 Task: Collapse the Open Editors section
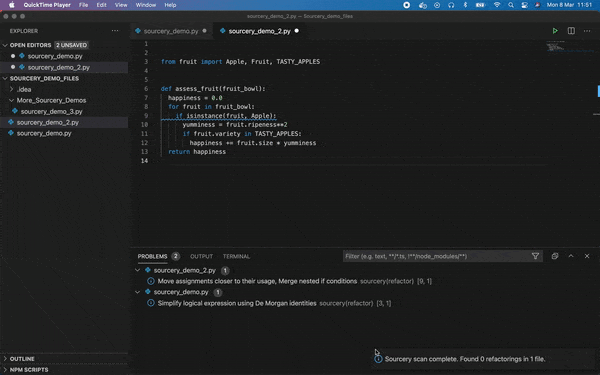(x=5, y=45)
